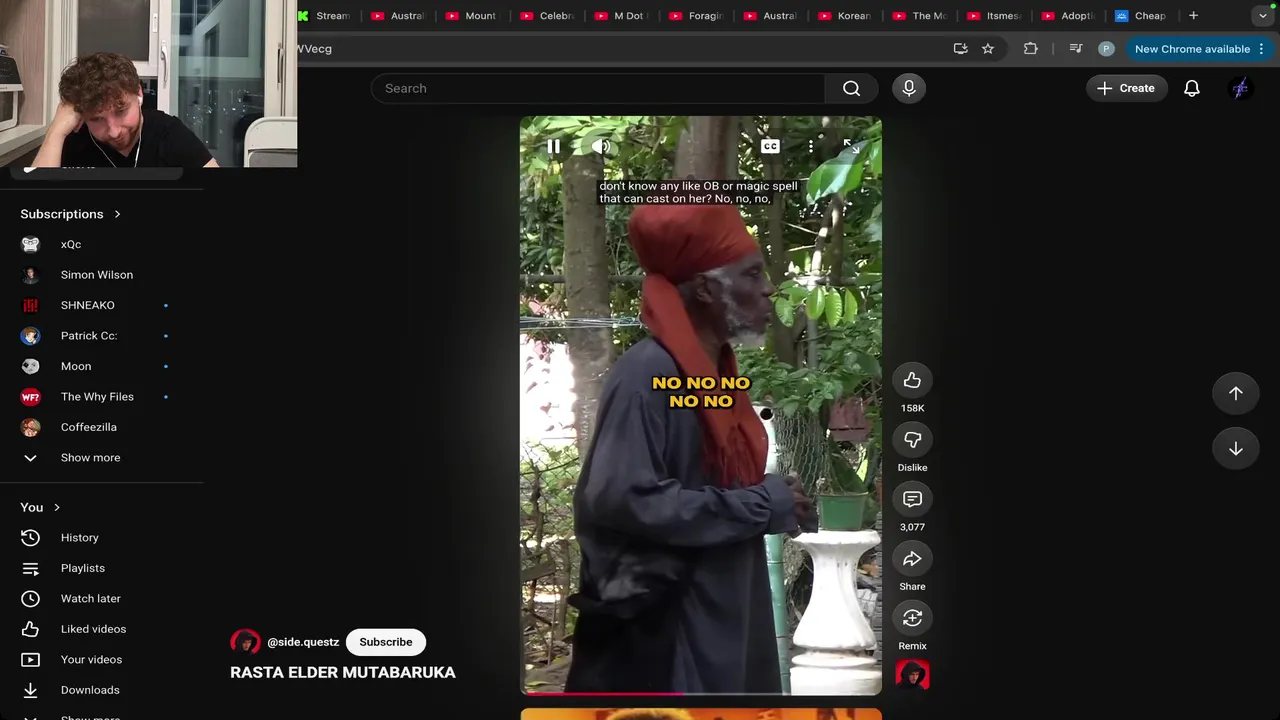Dislike the Short with thumbs down
This screenshot has width=1280, height=720.
pos(912,440)
